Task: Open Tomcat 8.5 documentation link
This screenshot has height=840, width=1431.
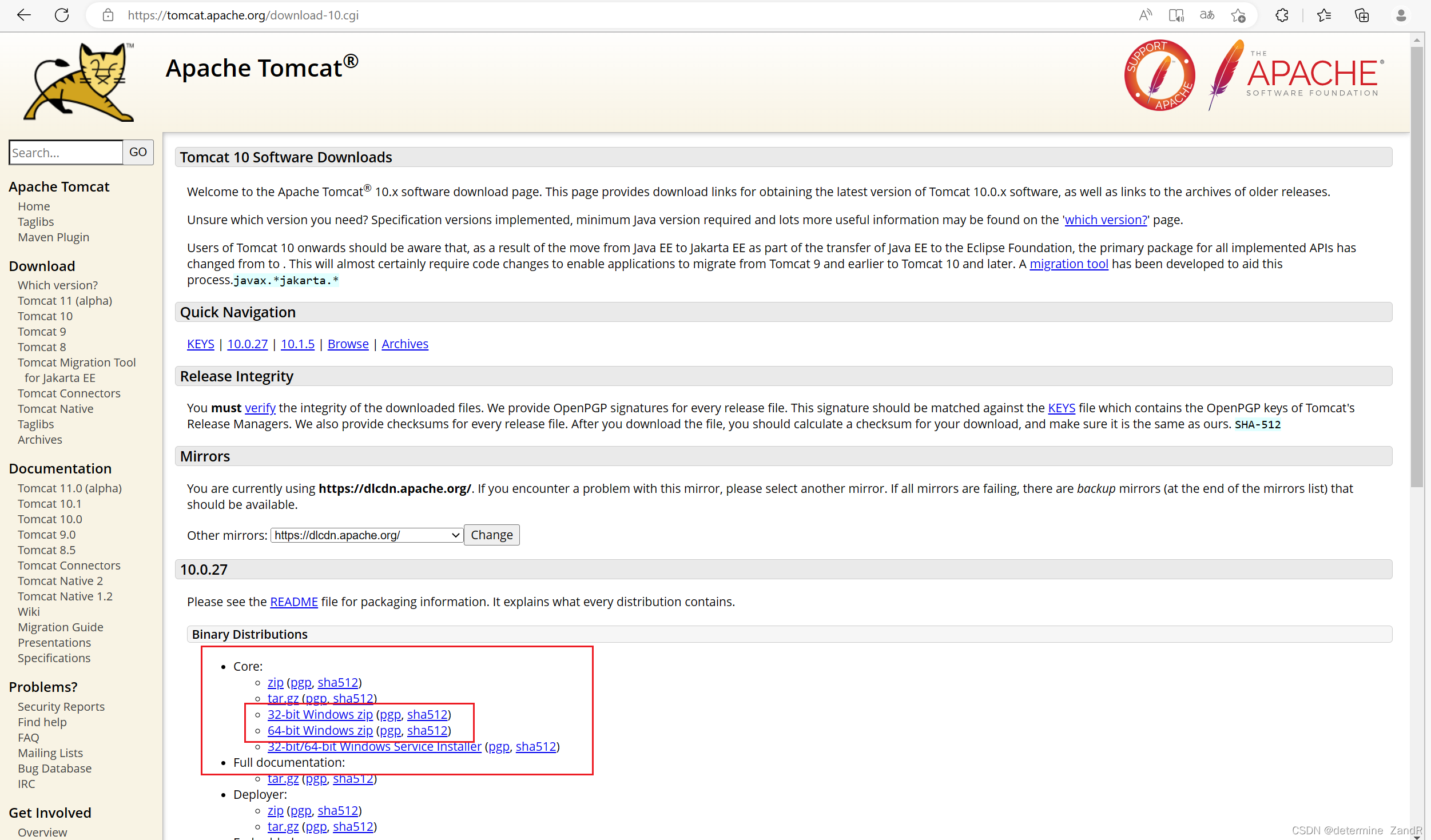Action: tap(46, 550)
